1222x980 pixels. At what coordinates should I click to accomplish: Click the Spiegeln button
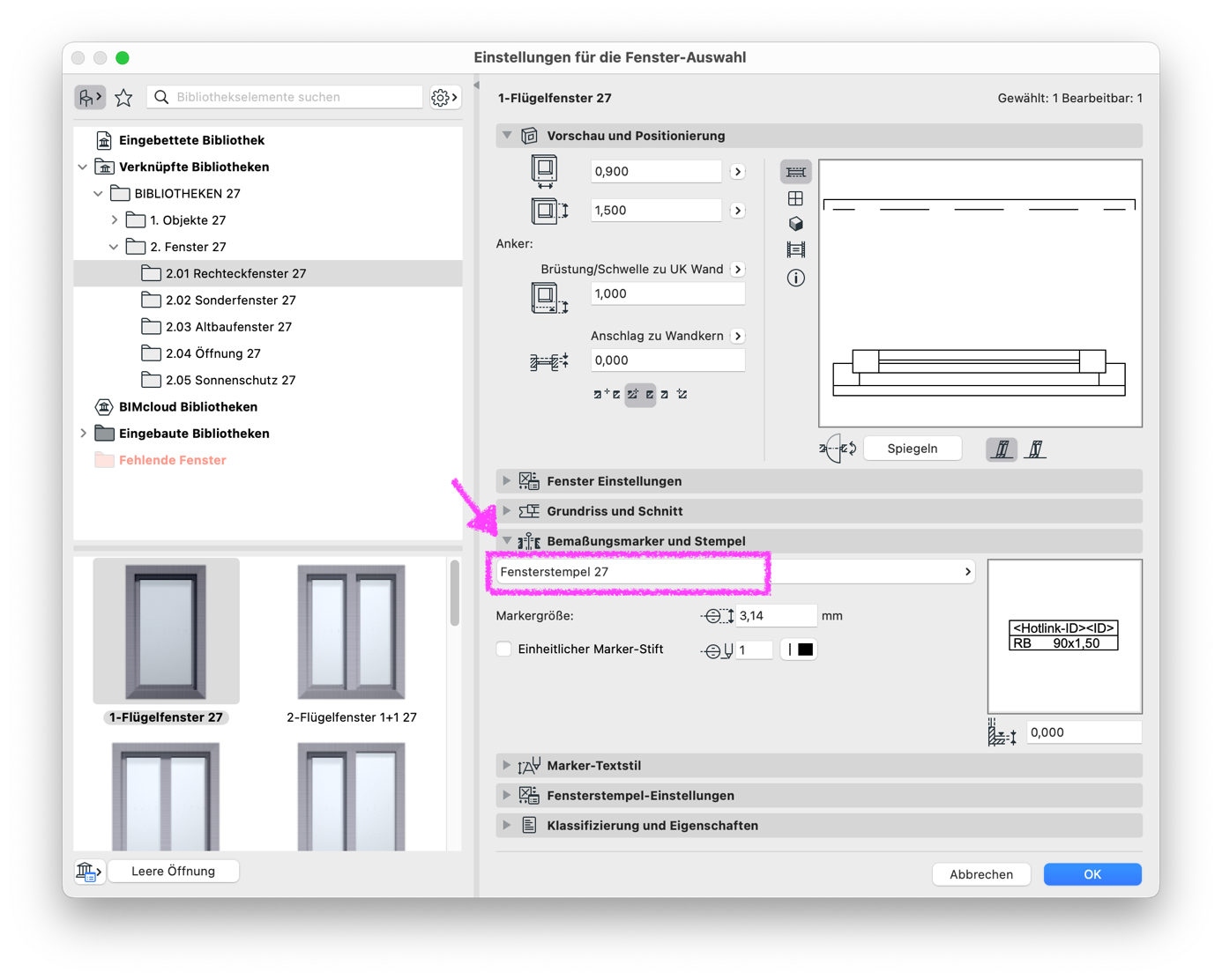point(913,449)
